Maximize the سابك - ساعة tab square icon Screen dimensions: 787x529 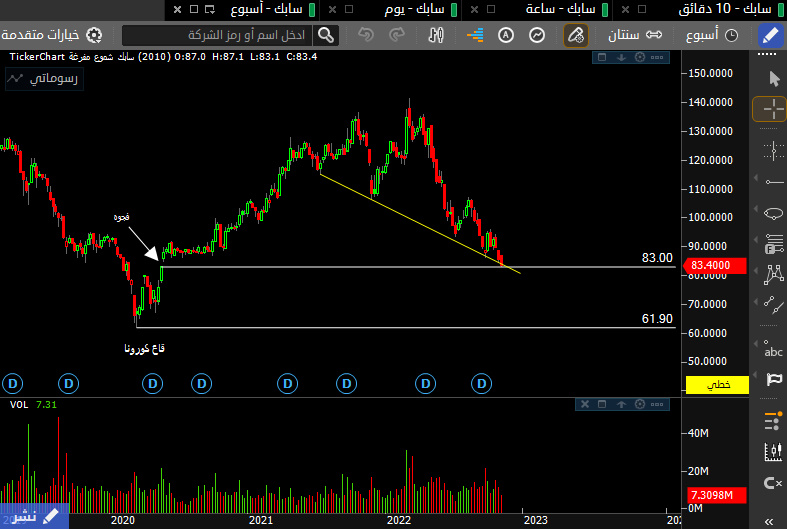click(x=491, y=10)
